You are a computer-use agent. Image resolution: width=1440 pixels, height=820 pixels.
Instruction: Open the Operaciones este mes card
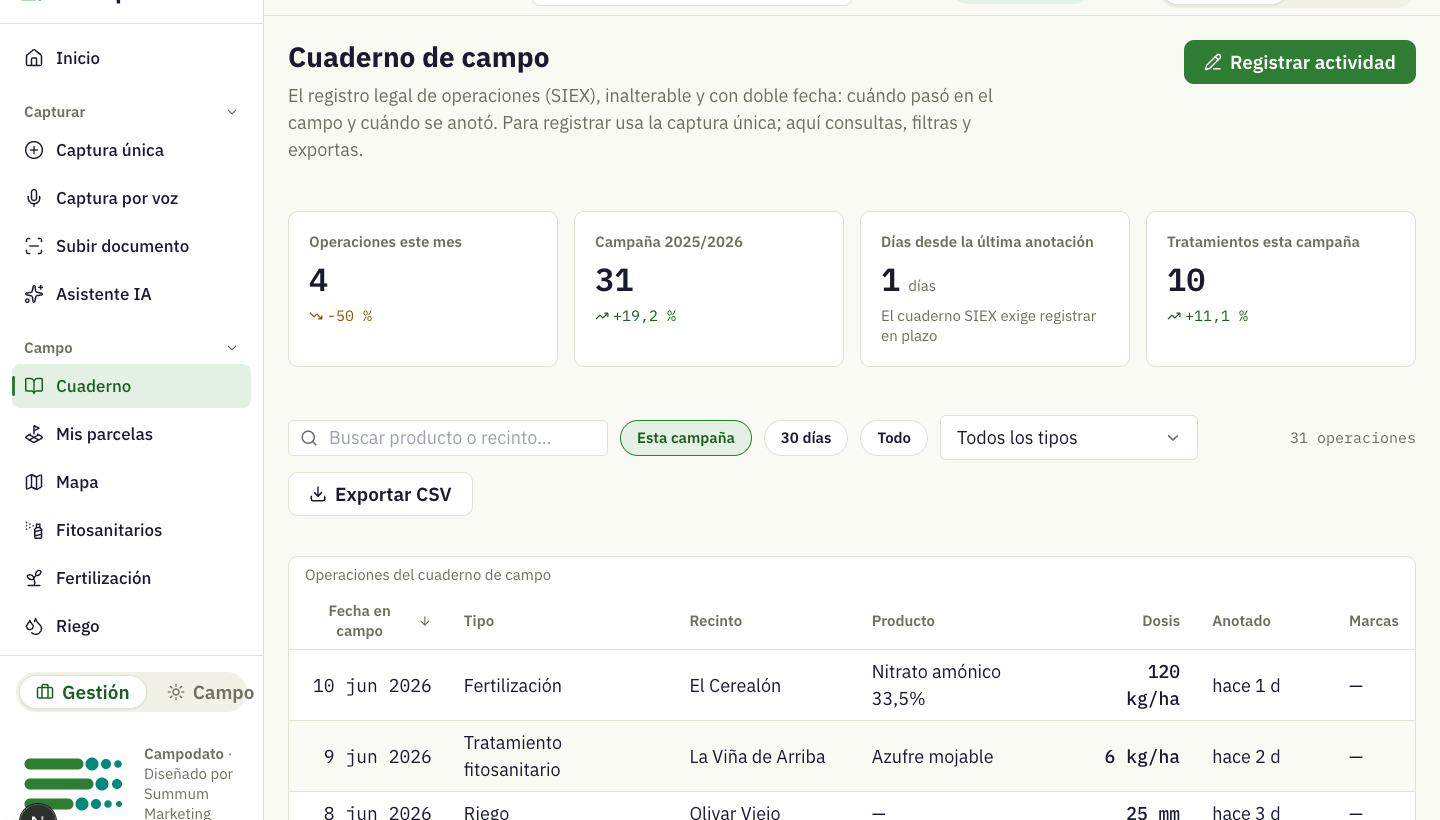[x=423, y=289]
